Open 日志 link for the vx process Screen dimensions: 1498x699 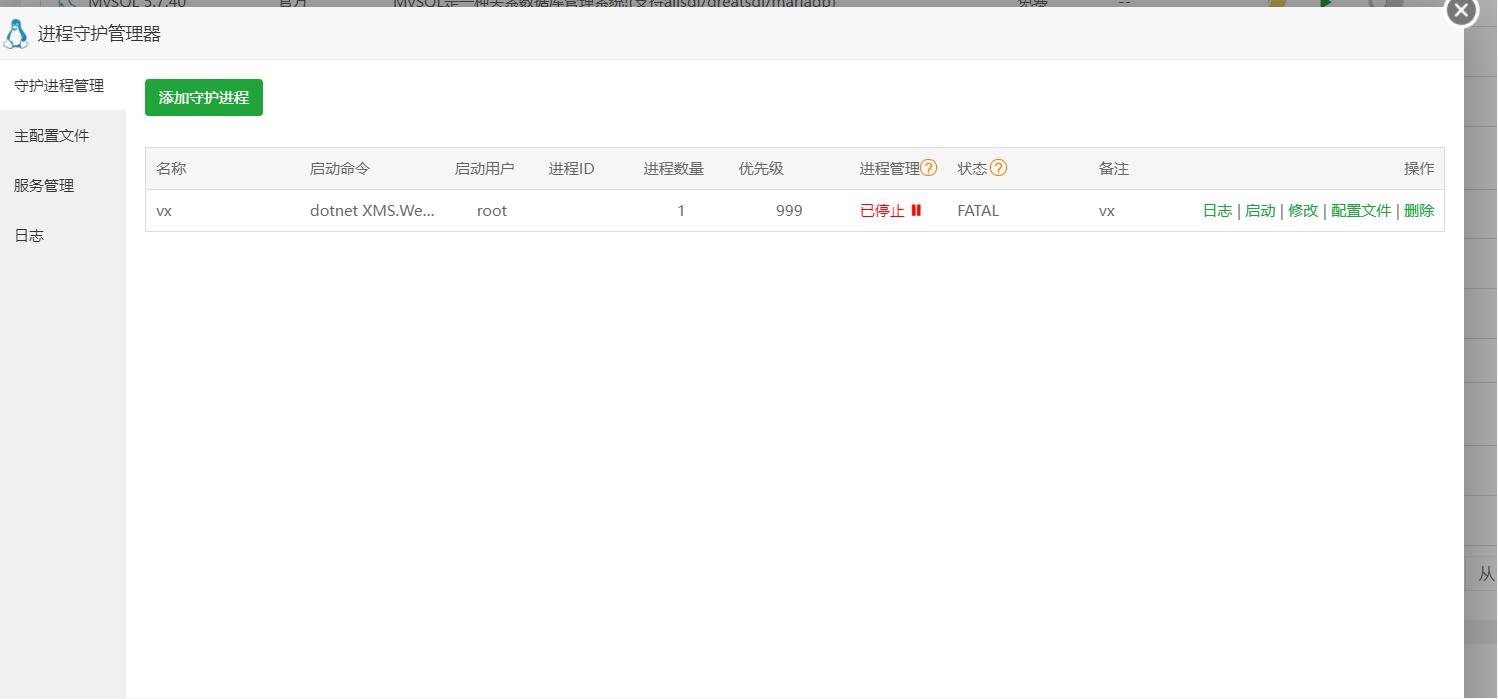[1217, 210]
